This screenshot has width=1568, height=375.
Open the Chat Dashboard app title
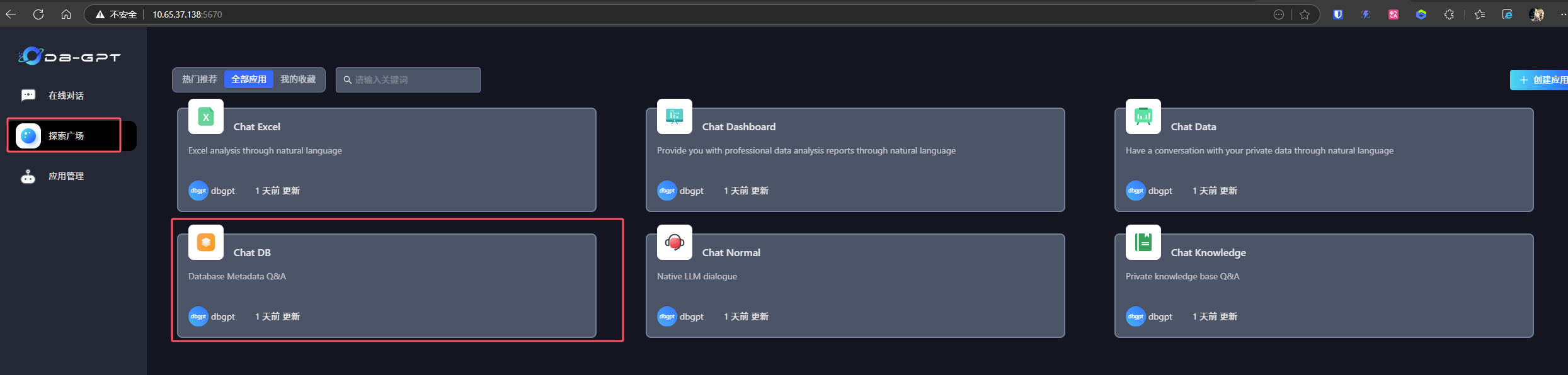739,126
